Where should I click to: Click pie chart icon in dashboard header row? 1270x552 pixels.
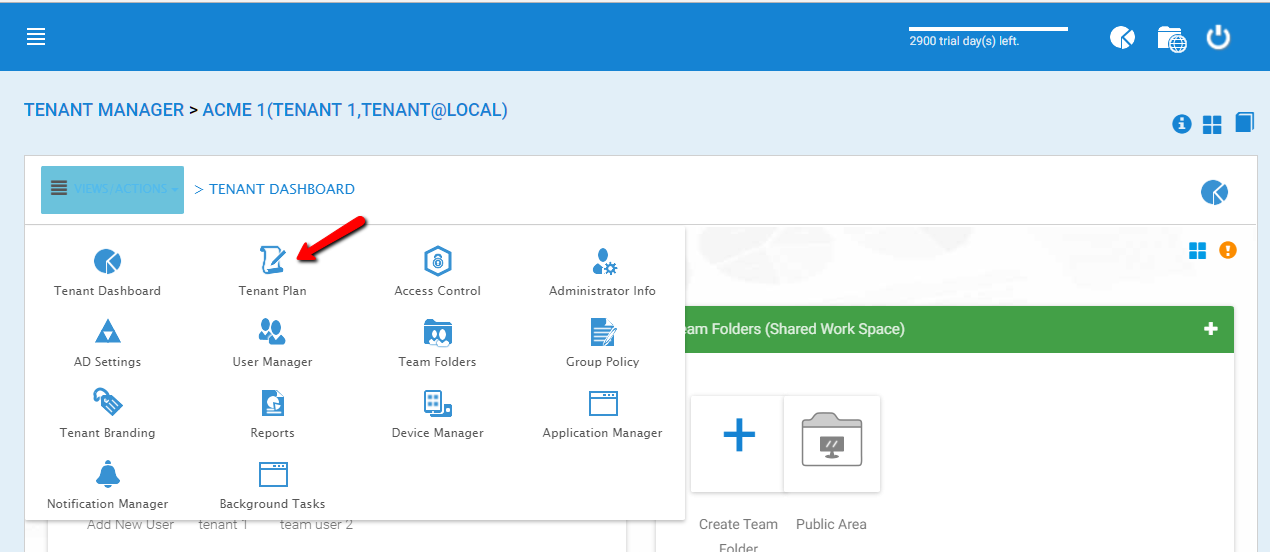pyautogui.click(x=1214, y=192)
